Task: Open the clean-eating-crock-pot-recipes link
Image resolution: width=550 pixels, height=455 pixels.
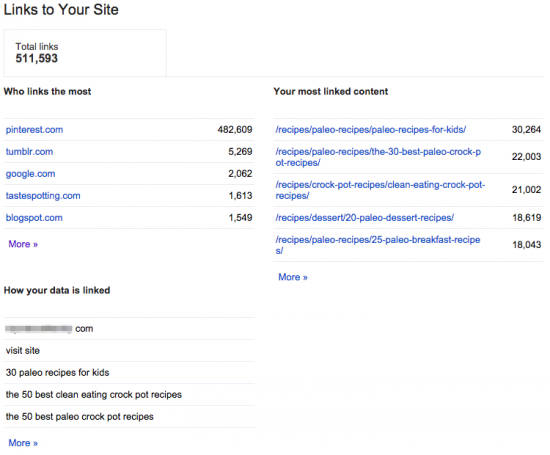Action: click(380, 190)
